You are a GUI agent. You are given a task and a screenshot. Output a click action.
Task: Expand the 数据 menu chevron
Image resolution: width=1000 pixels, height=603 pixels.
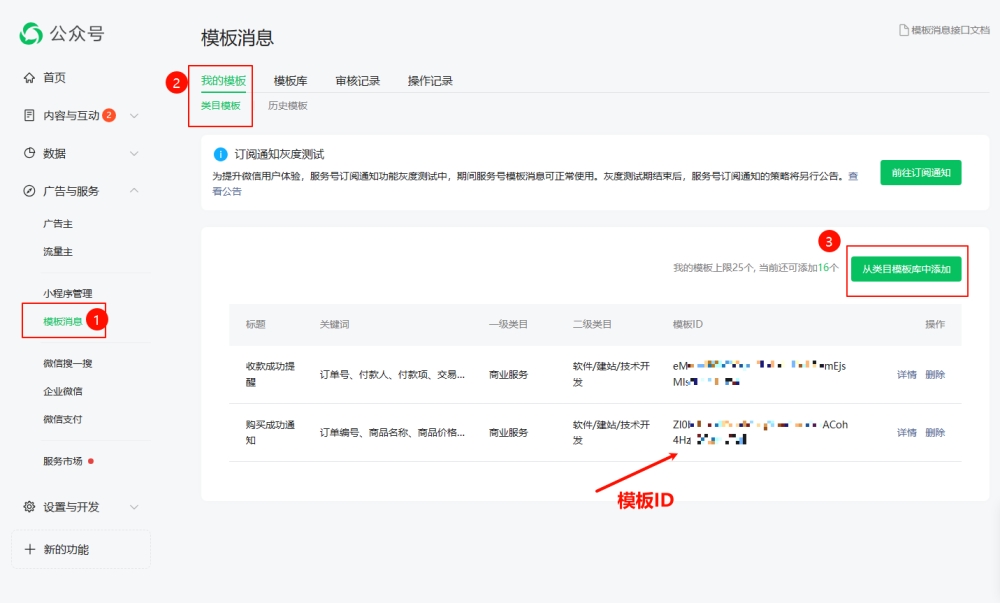click(134, 153)
